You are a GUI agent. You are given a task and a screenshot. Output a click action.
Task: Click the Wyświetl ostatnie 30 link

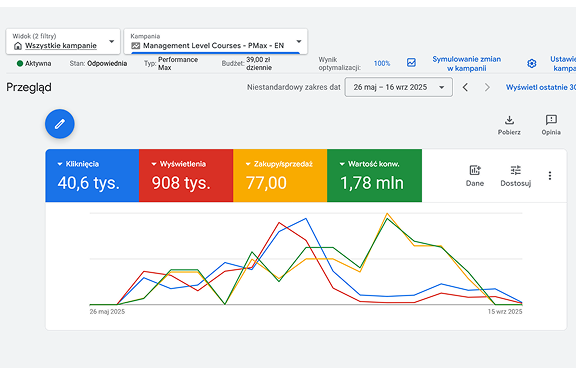pos(541,87)
